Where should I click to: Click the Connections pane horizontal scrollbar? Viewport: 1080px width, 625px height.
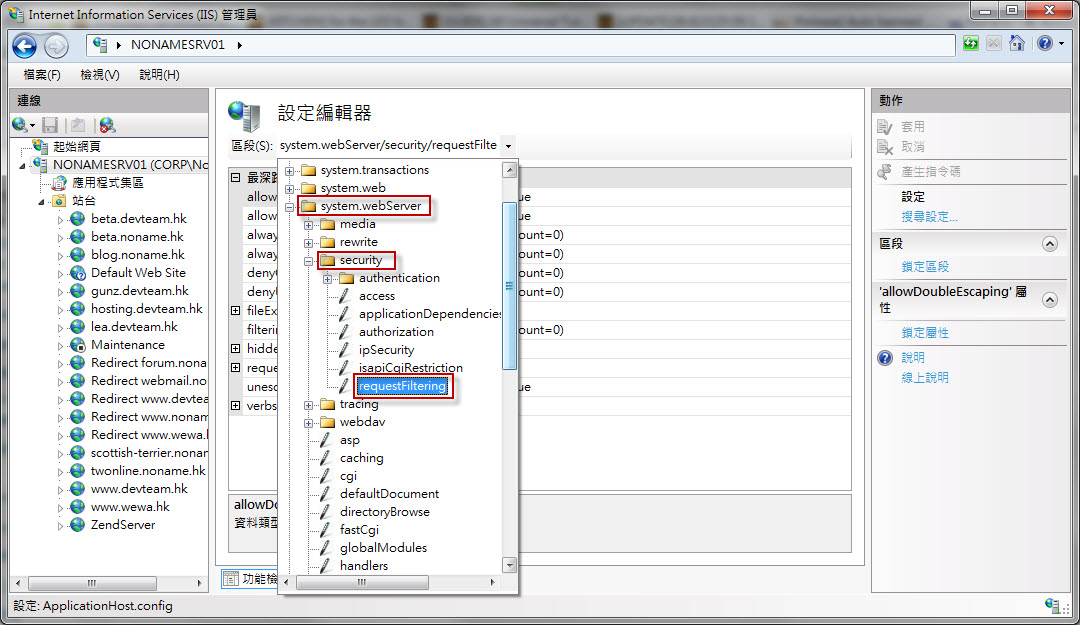coord(92,583)
